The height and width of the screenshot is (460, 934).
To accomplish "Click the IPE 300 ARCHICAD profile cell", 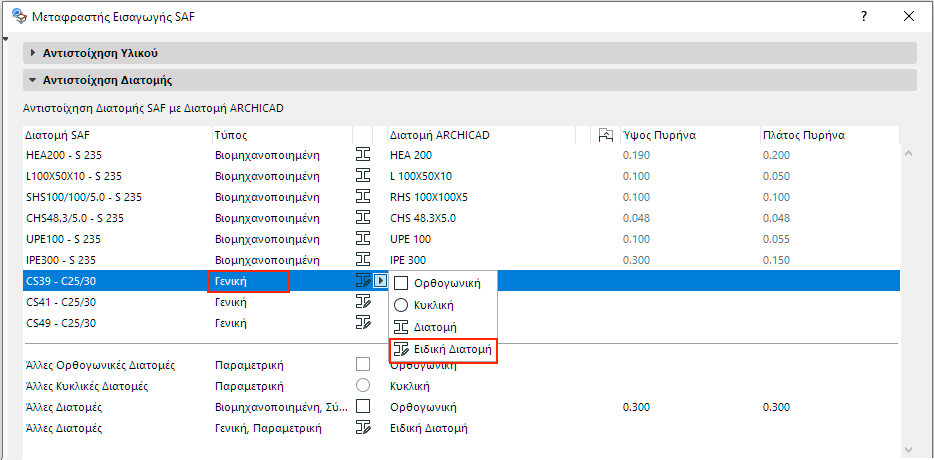I will 407,260.
